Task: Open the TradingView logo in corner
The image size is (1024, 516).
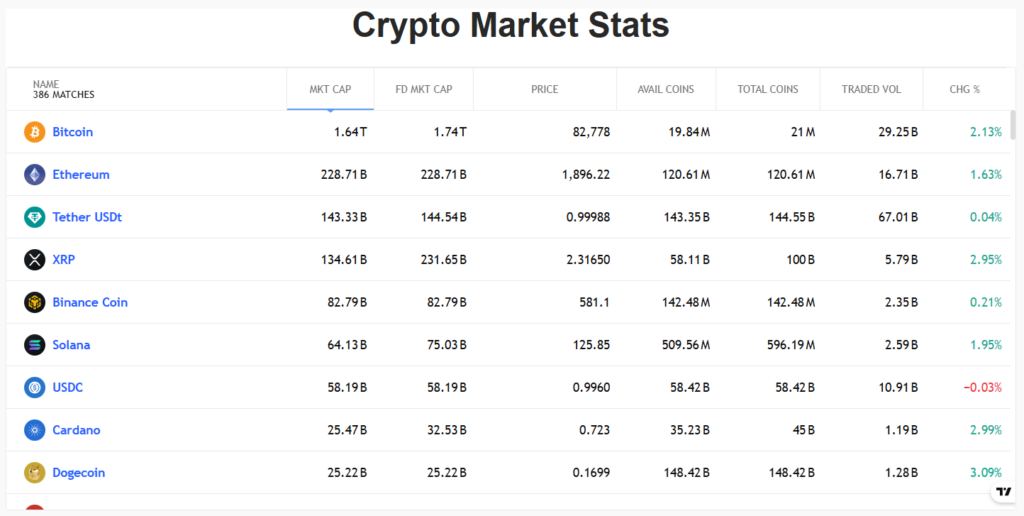Action: (x=1002, y=492)
